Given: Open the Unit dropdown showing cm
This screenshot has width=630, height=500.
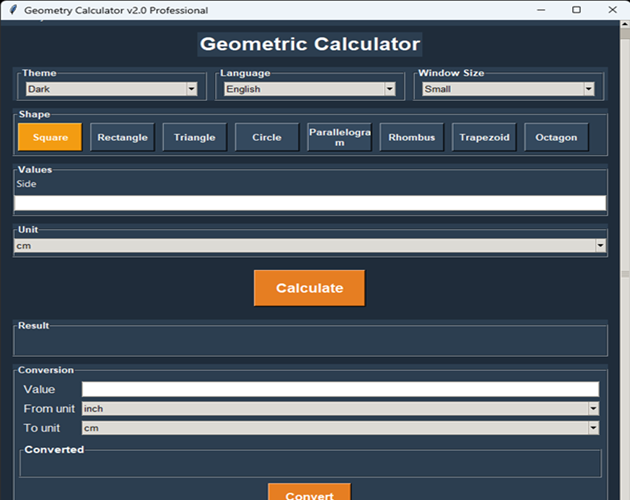Looking at the screenshot, I should click(x=310, y=246).
